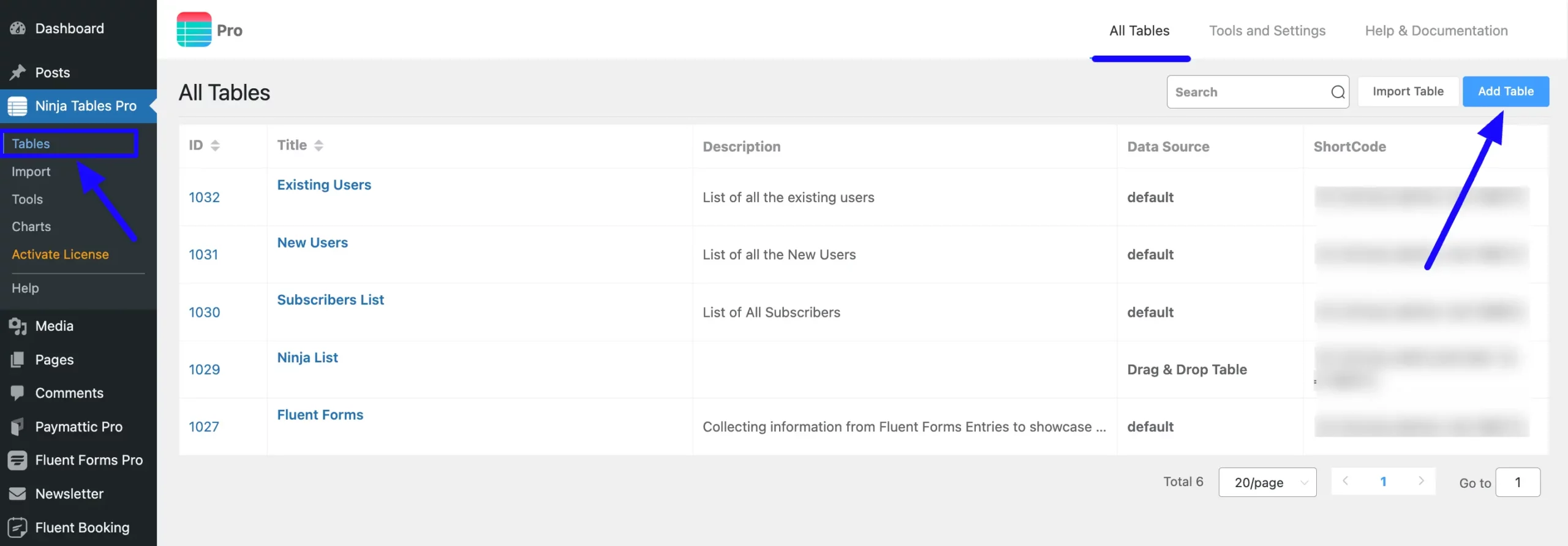Image resolution: width=1568 pixels, height=546 pixels.
Task: Click the search magnifier icon
Action: pos(1338,92)
